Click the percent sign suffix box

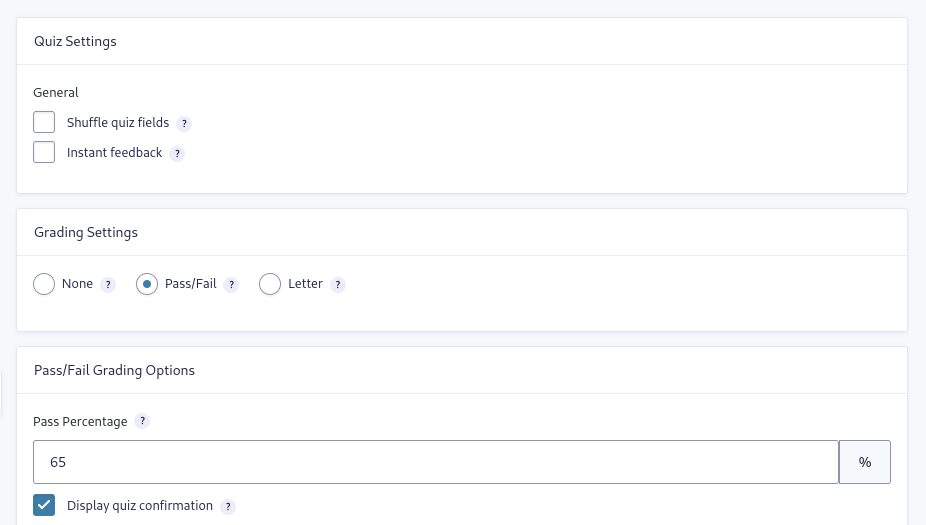(x=865, y=462)
